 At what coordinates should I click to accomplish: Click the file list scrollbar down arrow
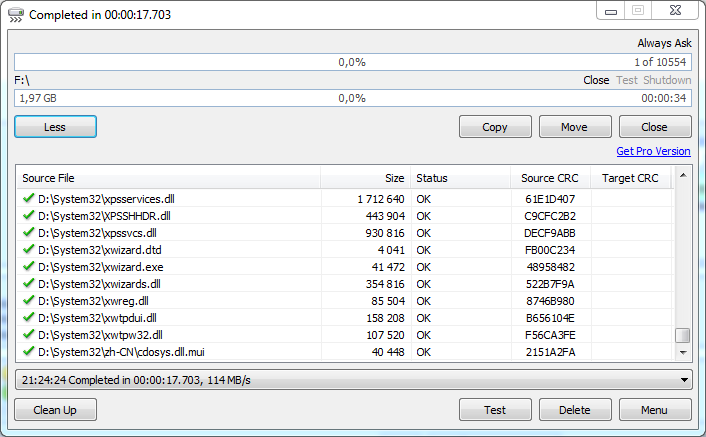(x=683, y=352)
